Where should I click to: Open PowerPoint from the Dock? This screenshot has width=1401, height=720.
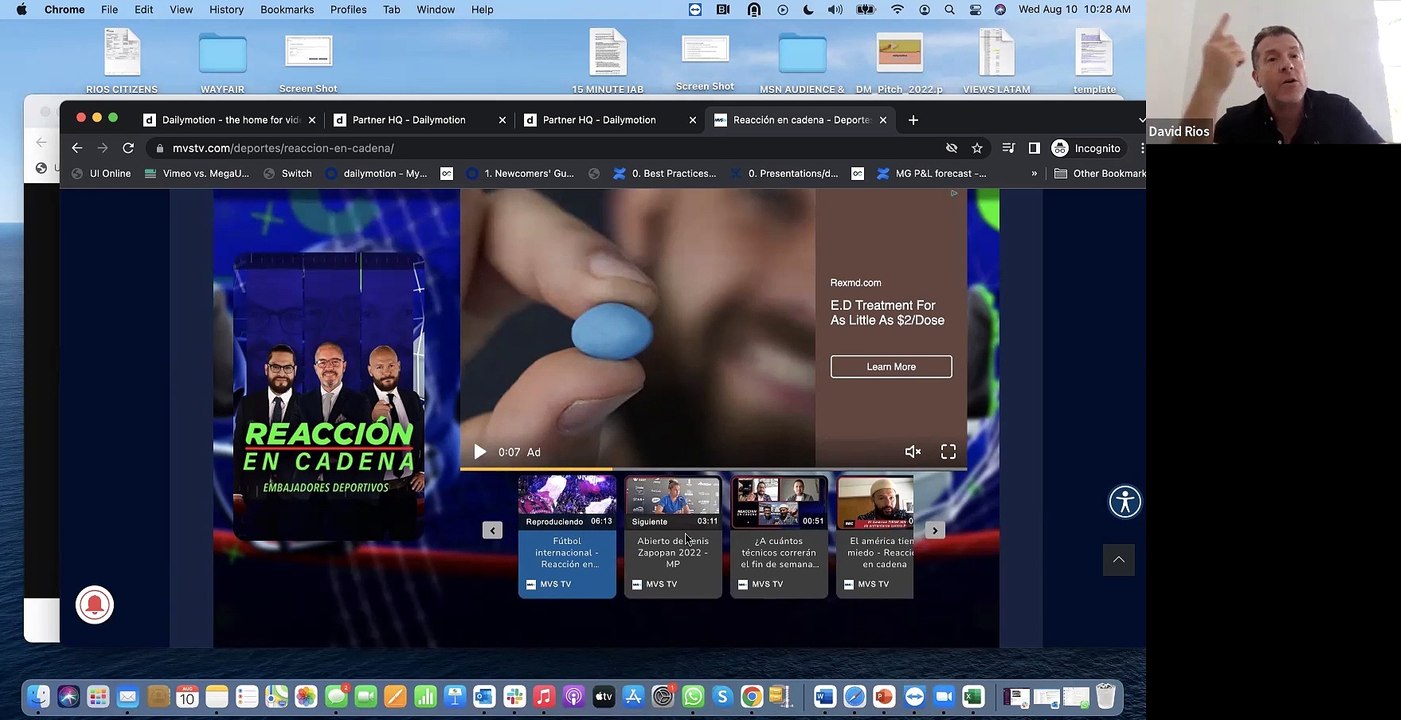click(884, 697)
